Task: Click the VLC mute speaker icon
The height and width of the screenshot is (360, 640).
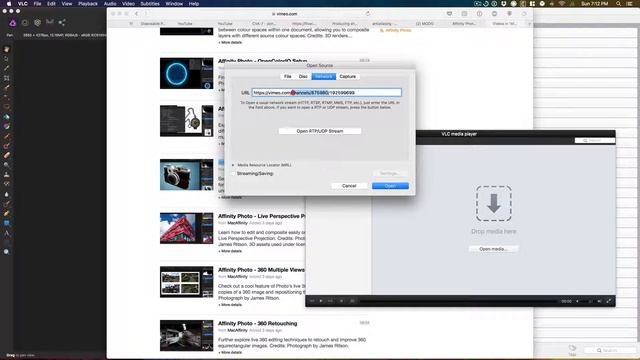Action: point(577,301)
